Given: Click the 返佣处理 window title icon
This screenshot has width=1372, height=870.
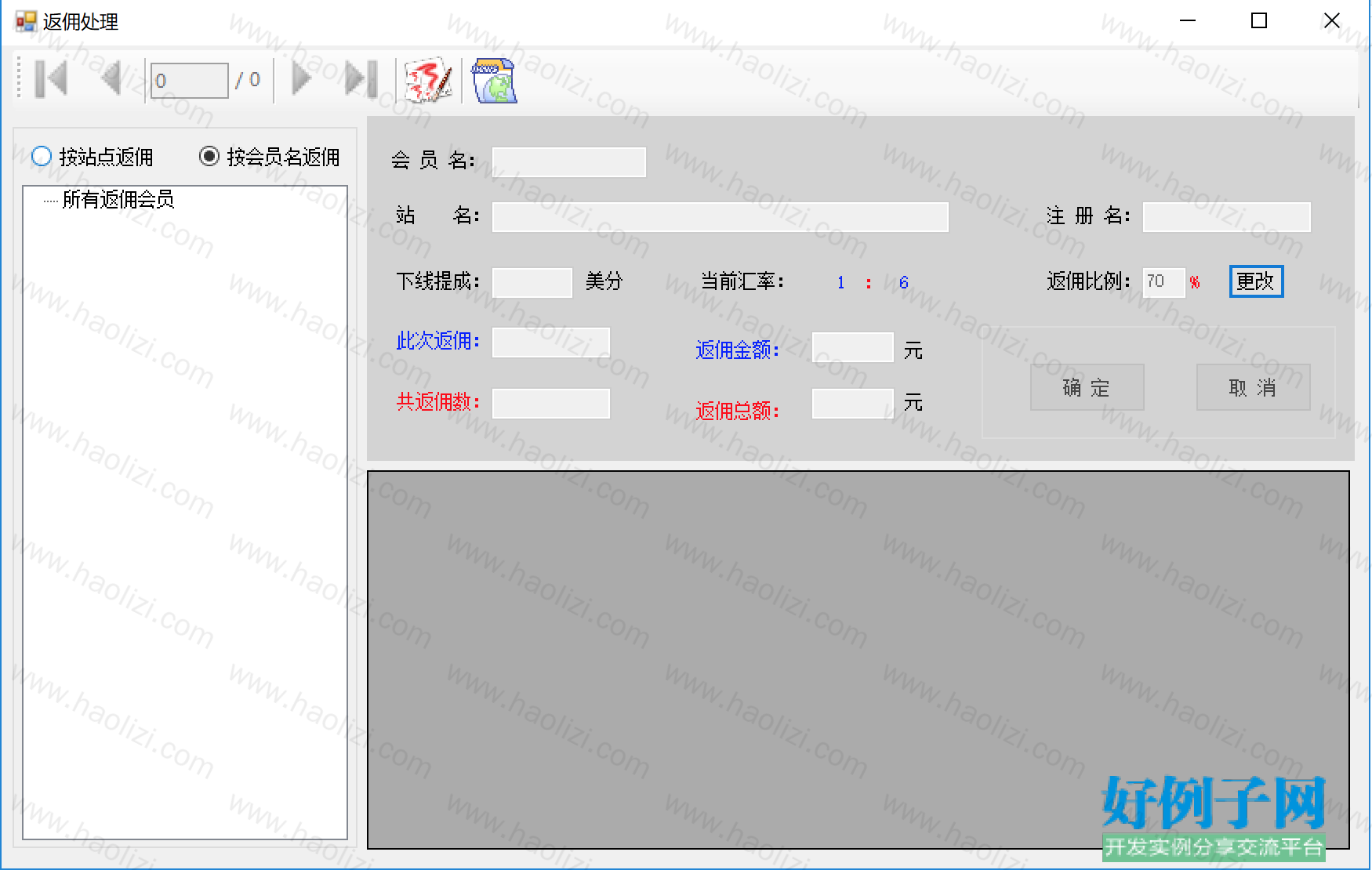Looking at the screenshot, I should [x=26, y=21].
